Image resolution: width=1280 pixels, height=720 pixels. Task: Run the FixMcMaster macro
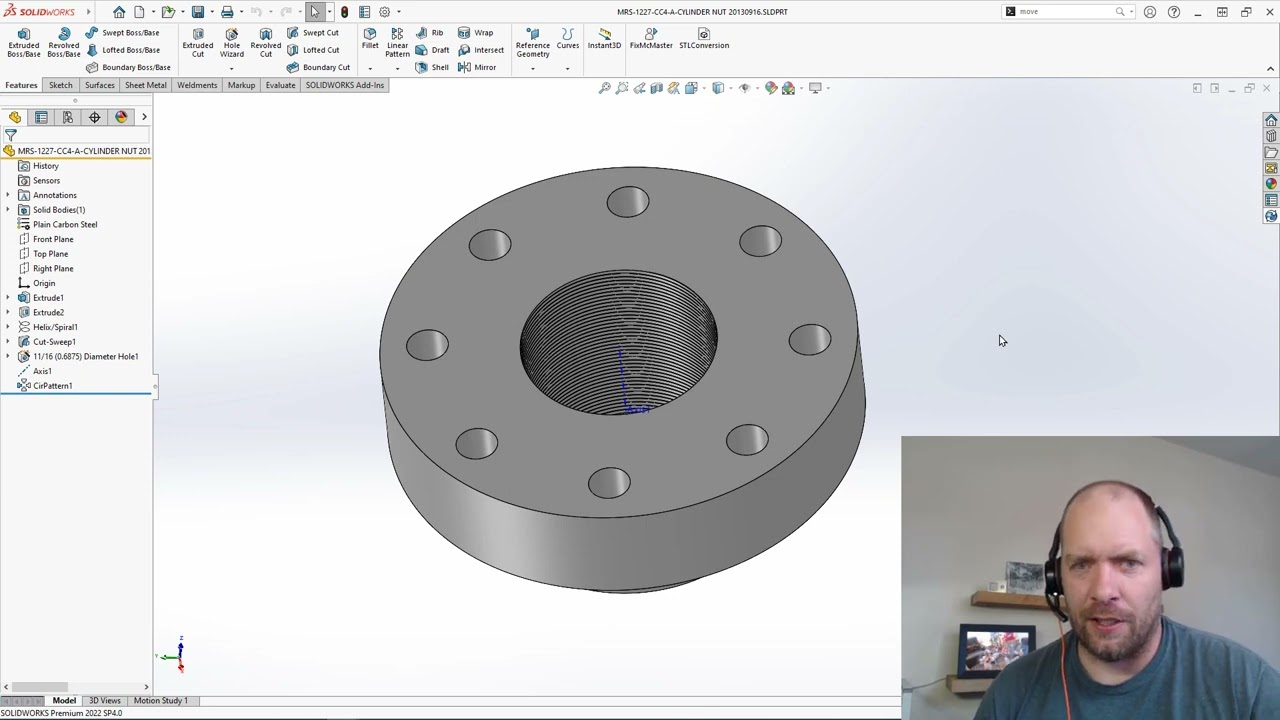coord(651,39)
